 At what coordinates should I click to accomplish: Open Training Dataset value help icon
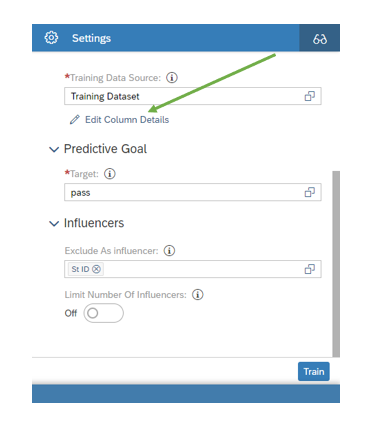pos(310,96)
